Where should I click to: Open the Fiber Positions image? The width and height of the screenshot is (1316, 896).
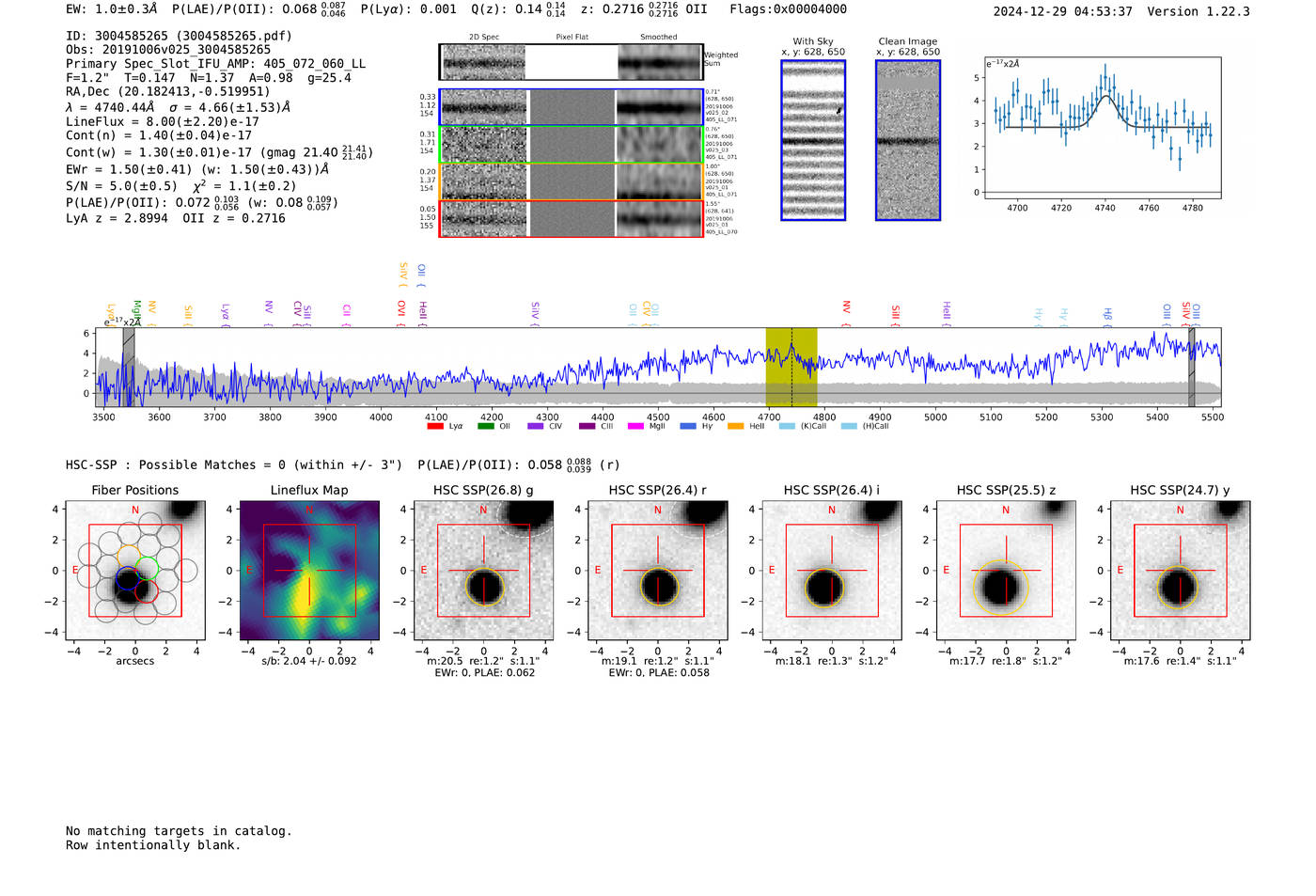135,571
